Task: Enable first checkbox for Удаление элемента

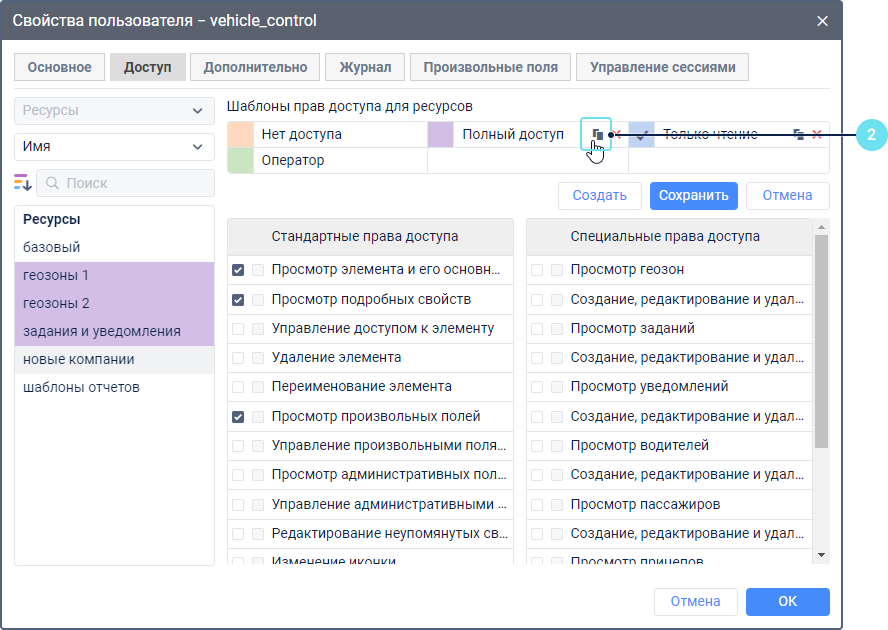Action: pos(238,357)
